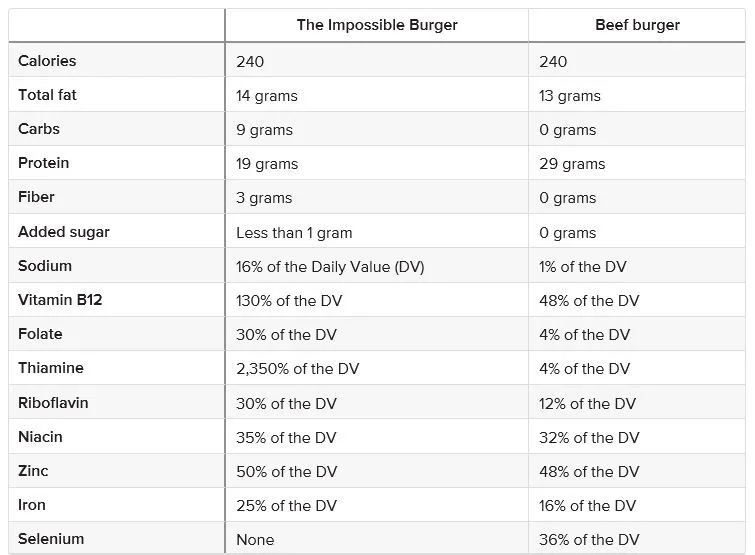755x555 pixels.
Task: Click the "Less than 1 gram" cell
Action: click(294, 232)
